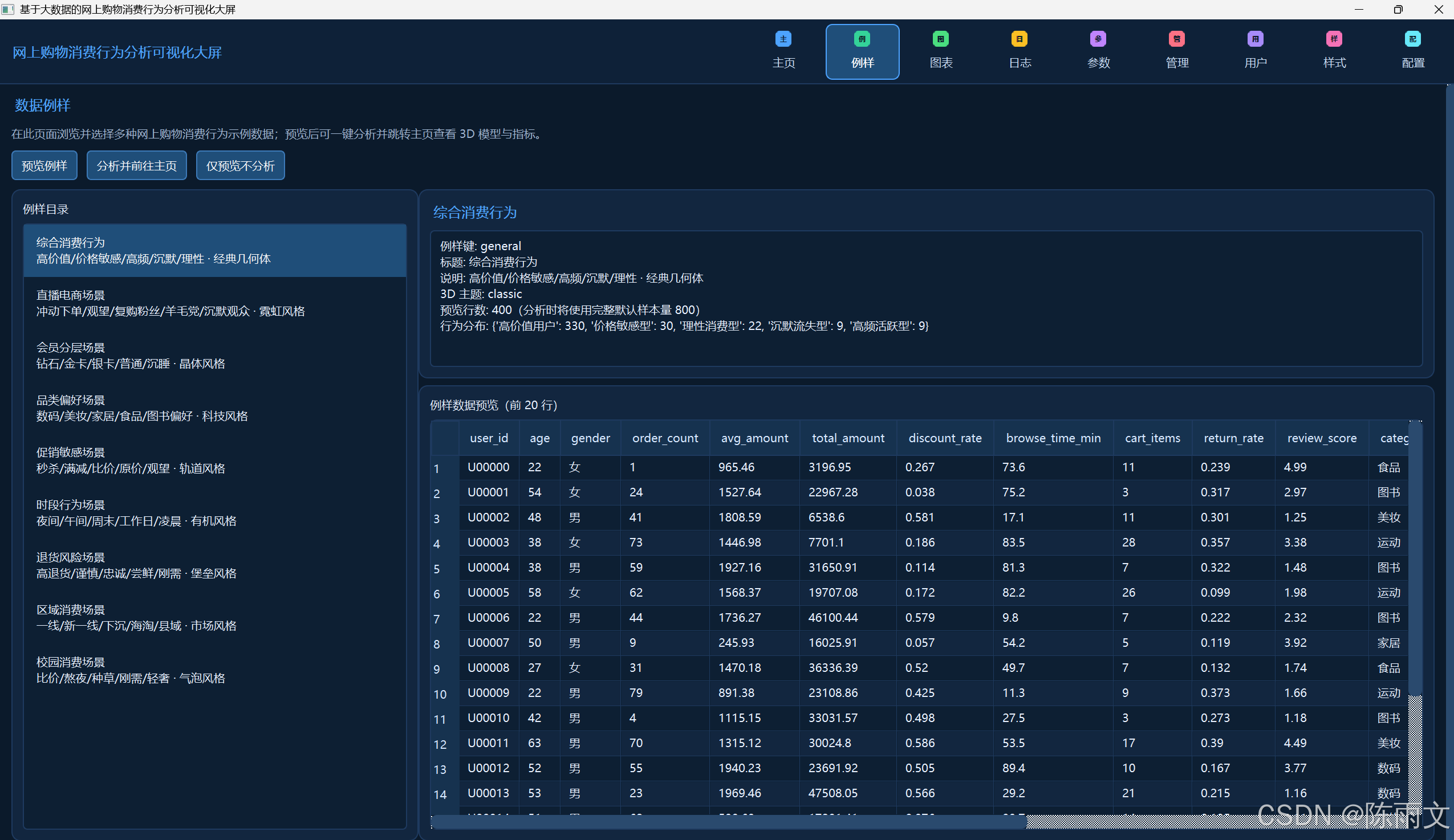Click the violet 用户 nav icon
The image size is (1454, 840).
(x=1256, y=39)
